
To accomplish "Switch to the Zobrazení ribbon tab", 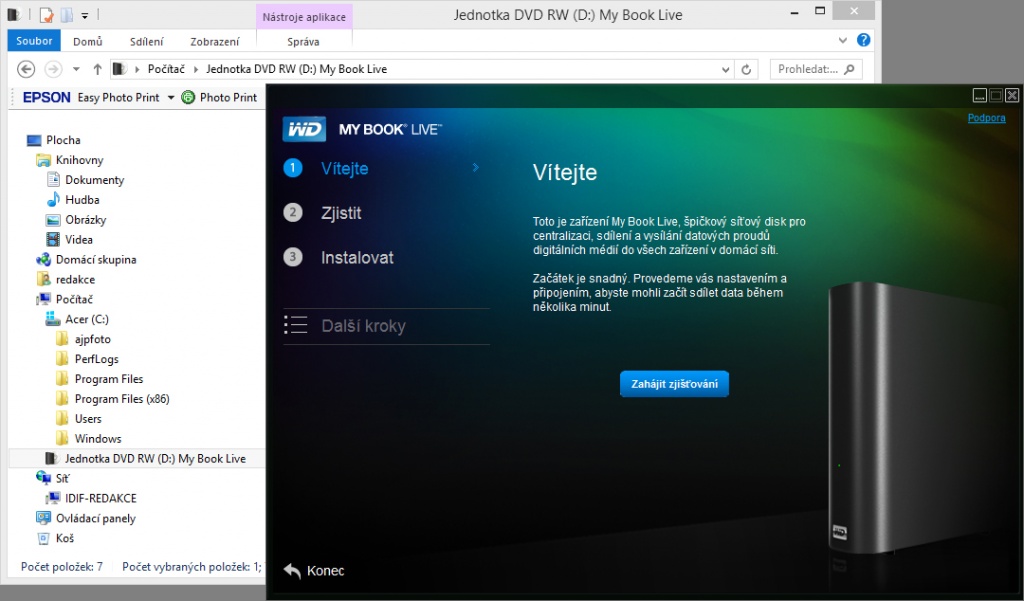I will 215,41.
